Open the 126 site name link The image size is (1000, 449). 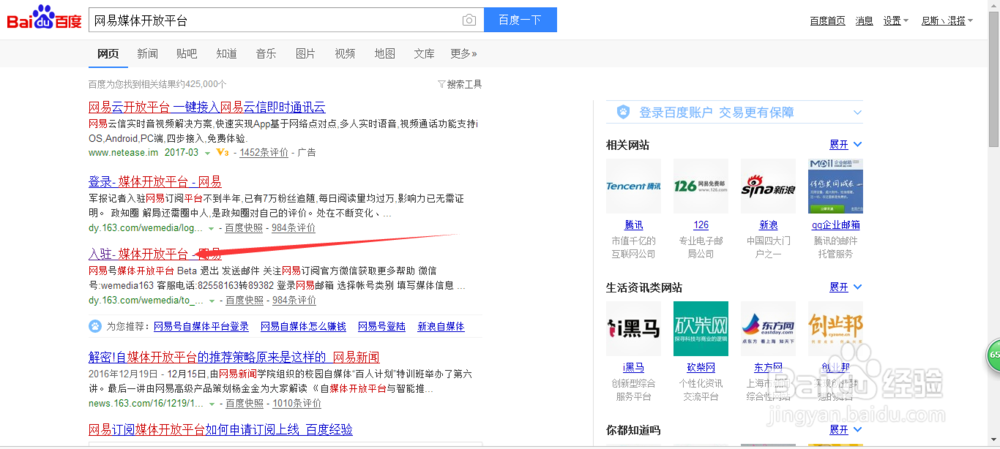[x=701, y=225]
